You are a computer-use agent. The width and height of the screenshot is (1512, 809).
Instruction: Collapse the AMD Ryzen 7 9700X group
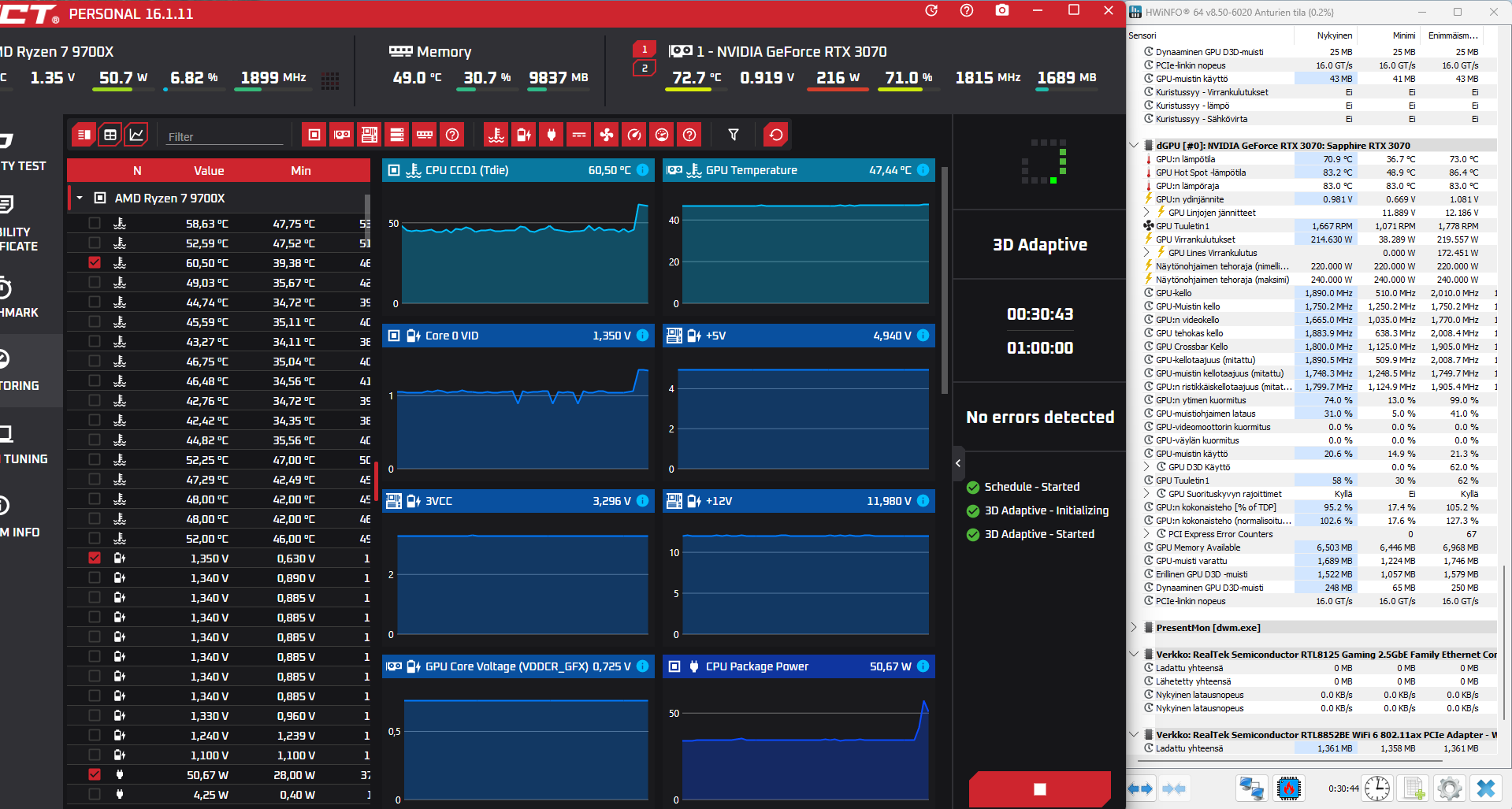(80, 198)
